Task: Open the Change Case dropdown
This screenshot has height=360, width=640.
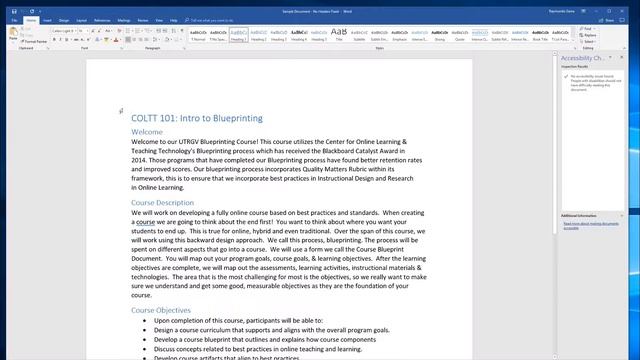Action: click(108, 31)
